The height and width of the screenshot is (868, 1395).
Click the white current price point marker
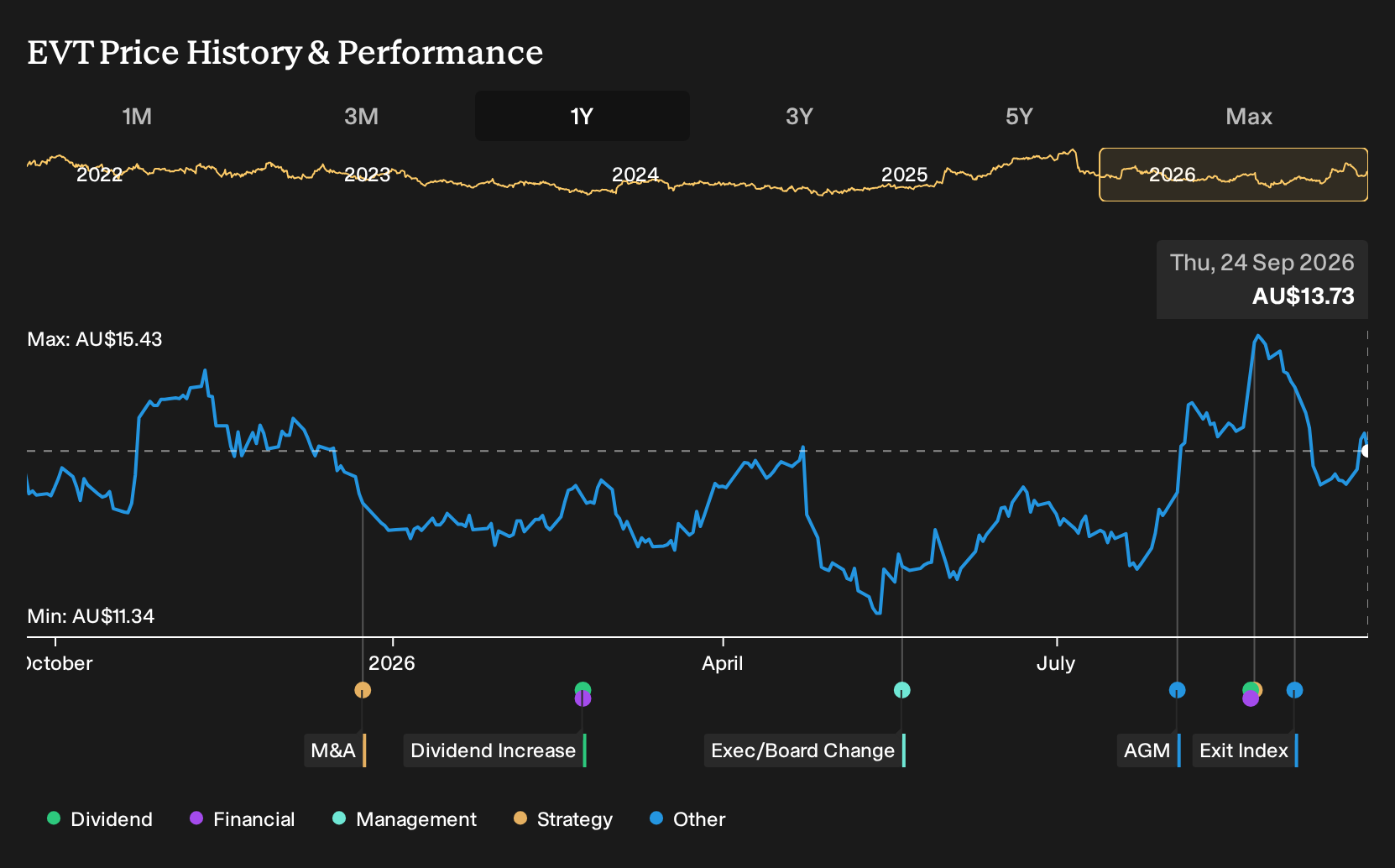(1366, 451)
